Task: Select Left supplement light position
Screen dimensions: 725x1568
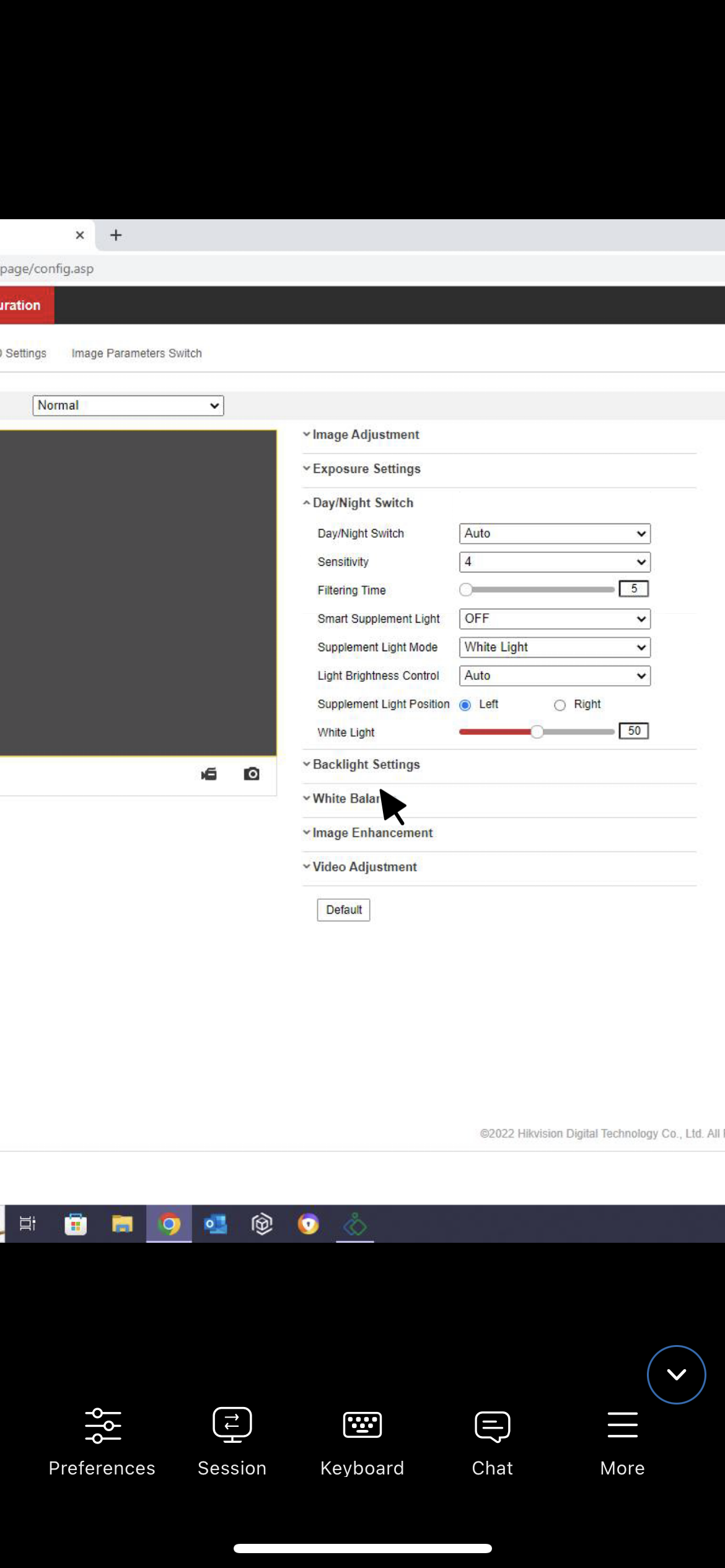Action: 465,705
